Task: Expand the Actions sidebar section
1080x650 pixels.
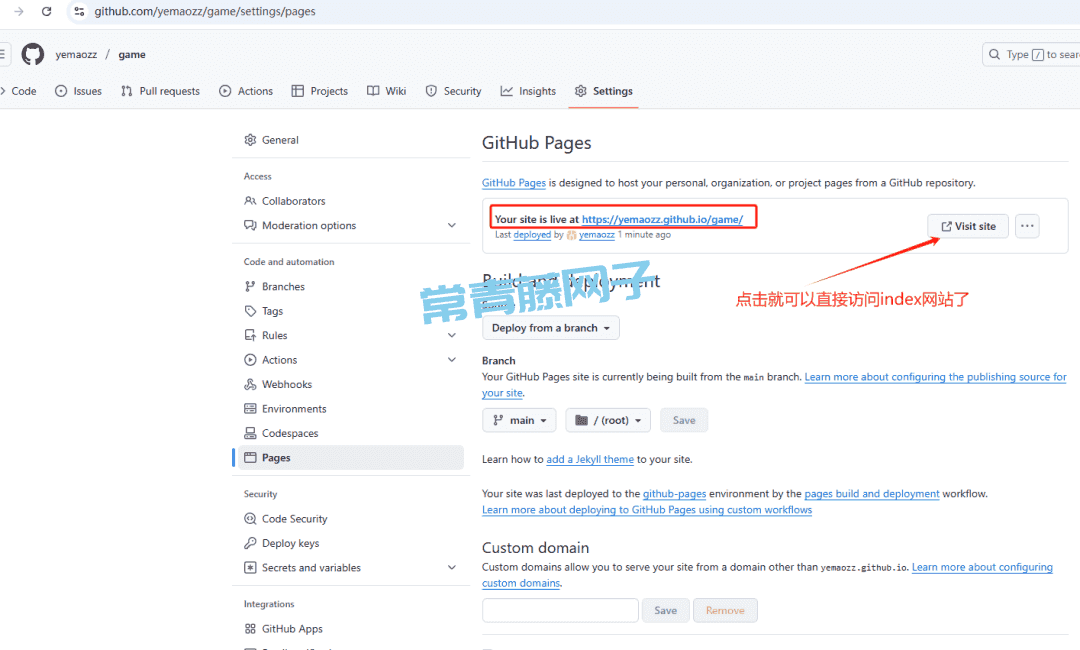Action: [452, 359]
